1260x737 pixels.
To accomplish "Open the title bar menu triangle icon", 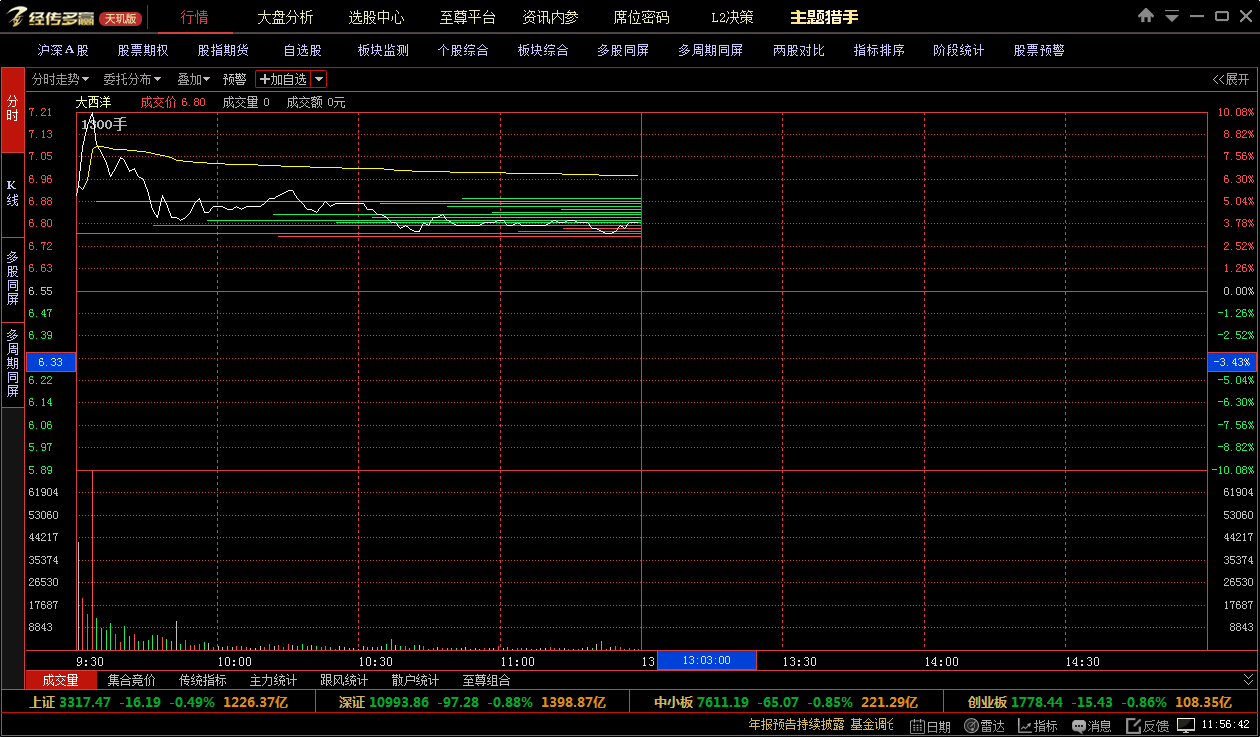I will coord(1171,17).
